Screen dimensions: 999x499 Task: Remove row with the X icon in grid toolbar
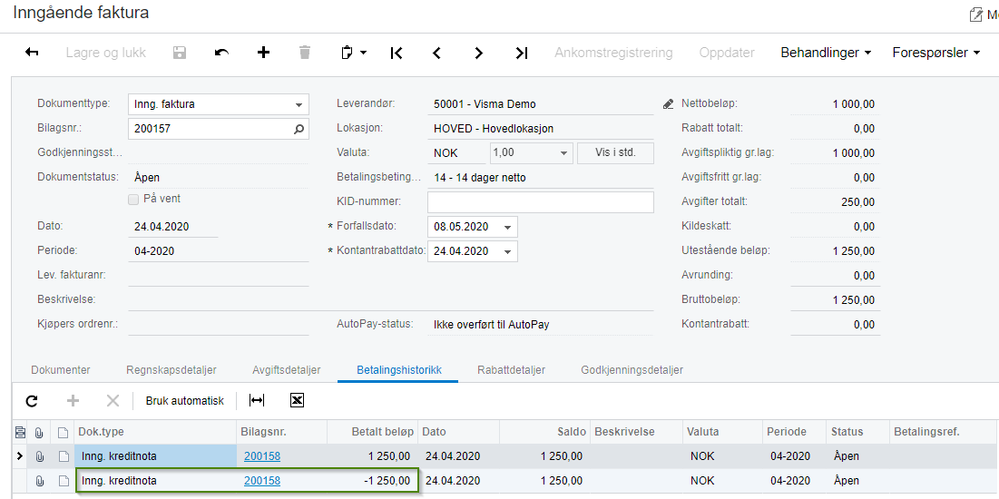tap(112, 401)
